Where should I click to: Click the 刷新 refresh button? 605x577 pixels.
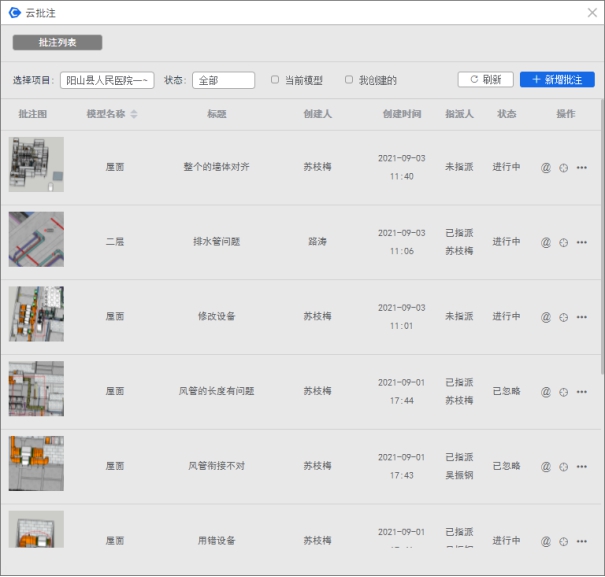pos(485,80)
